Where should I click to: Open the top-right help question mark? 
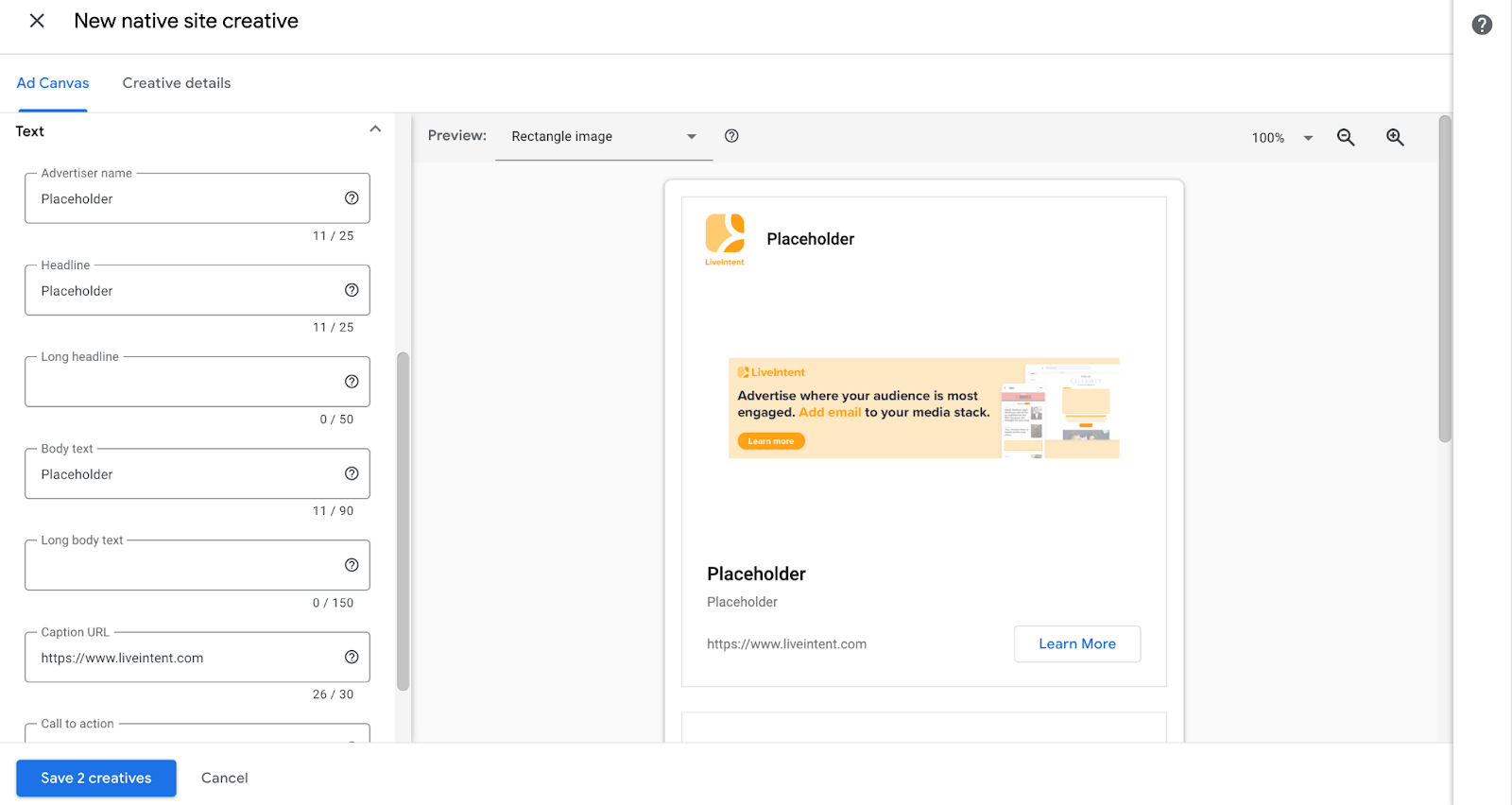1482,25
